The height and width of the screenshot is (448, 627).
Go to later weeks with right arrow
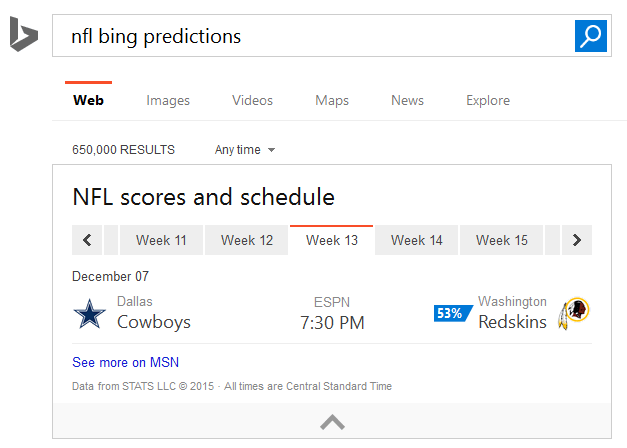click(x=577, y=240)
